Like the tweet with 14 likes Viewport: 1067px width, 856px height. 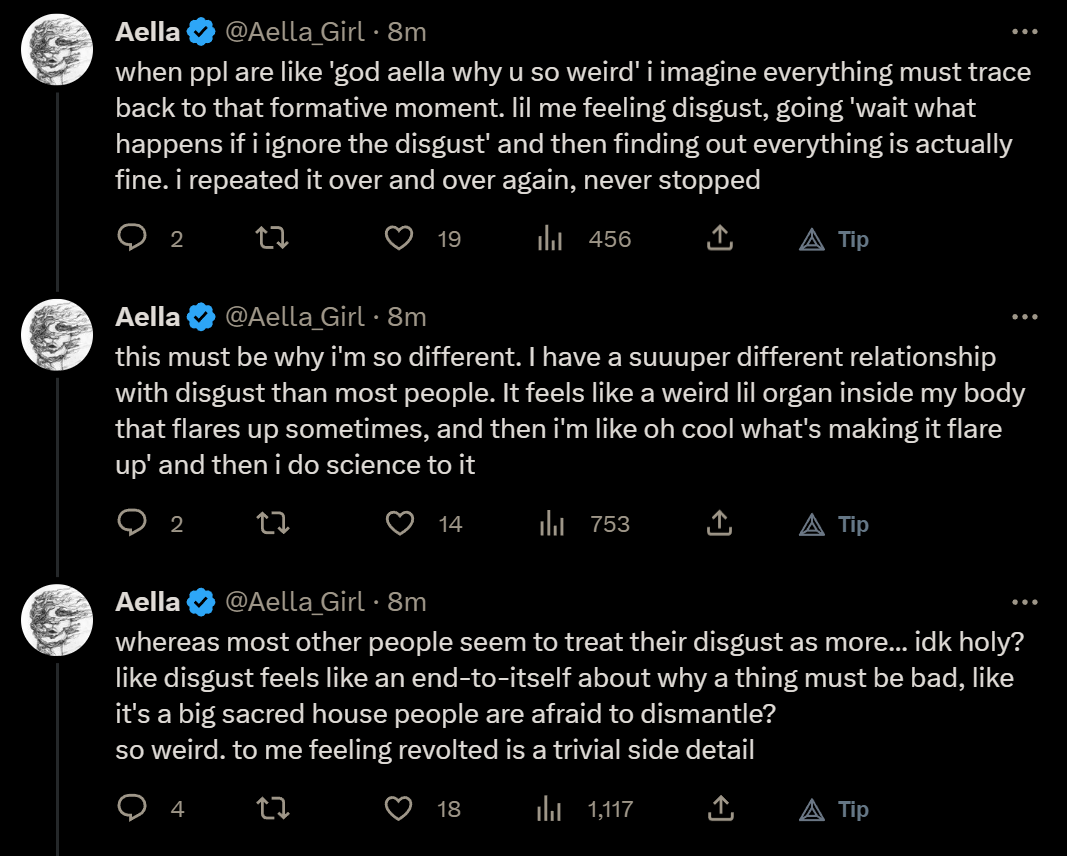399,523
